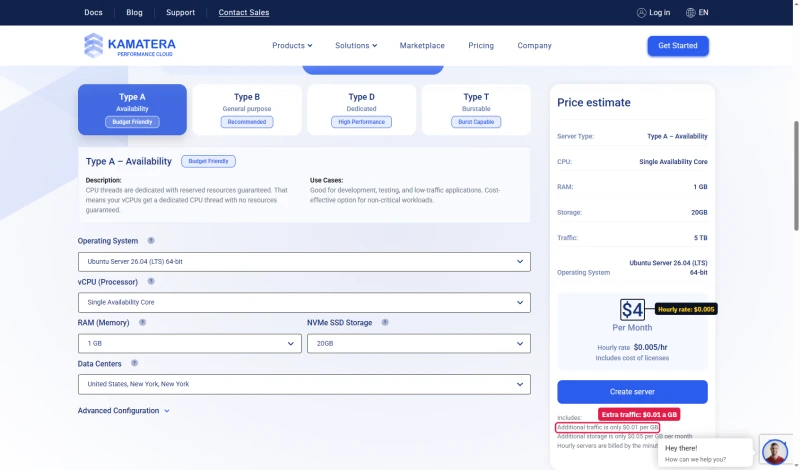Select the Type D Dedicated tab
This screenshot has width=800, height=470.
tap(362, 110)
